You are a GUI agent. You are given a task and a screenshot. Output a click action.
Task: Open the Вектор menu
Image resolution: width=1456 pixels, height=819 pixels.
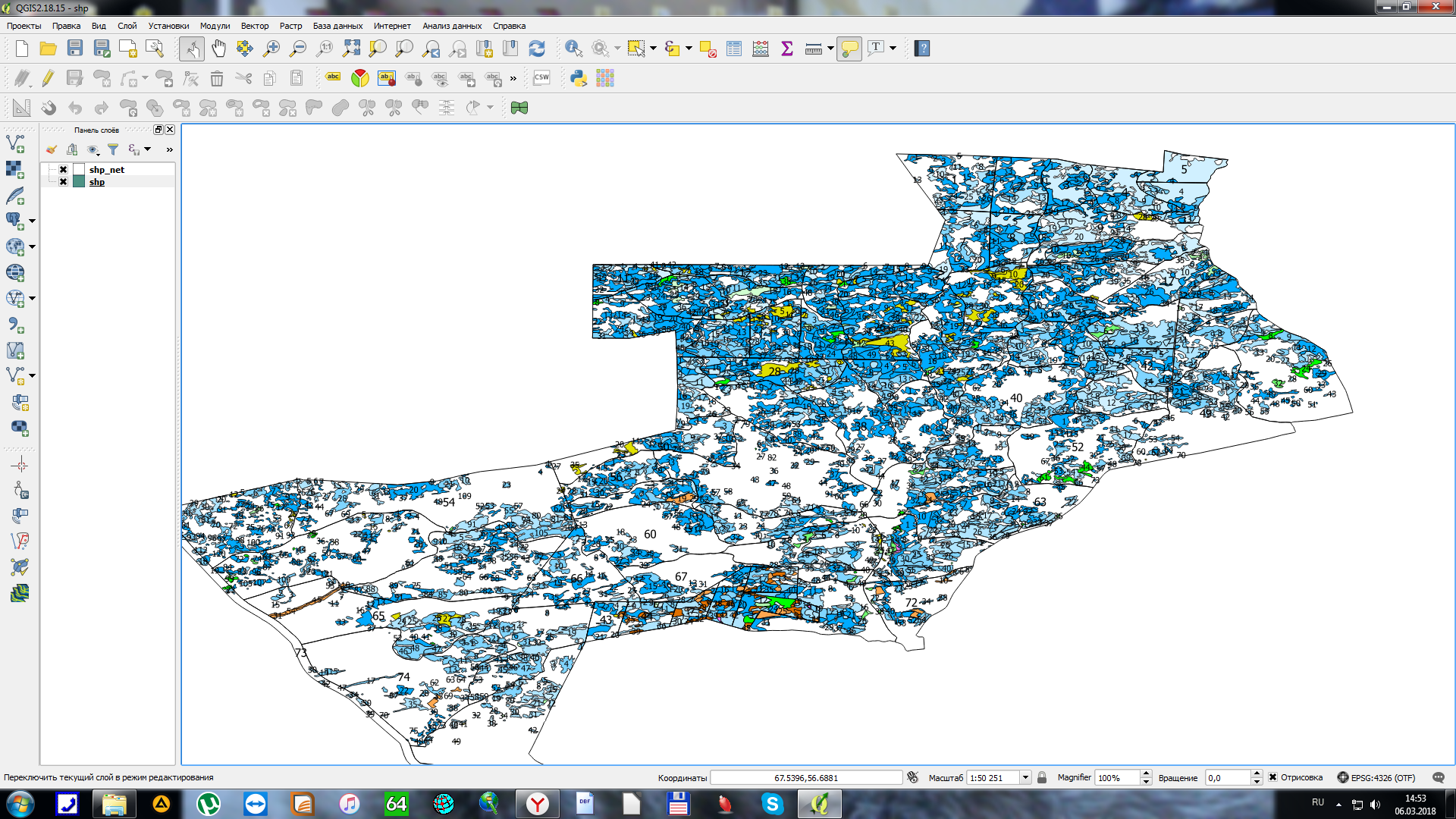coord(254,26)
